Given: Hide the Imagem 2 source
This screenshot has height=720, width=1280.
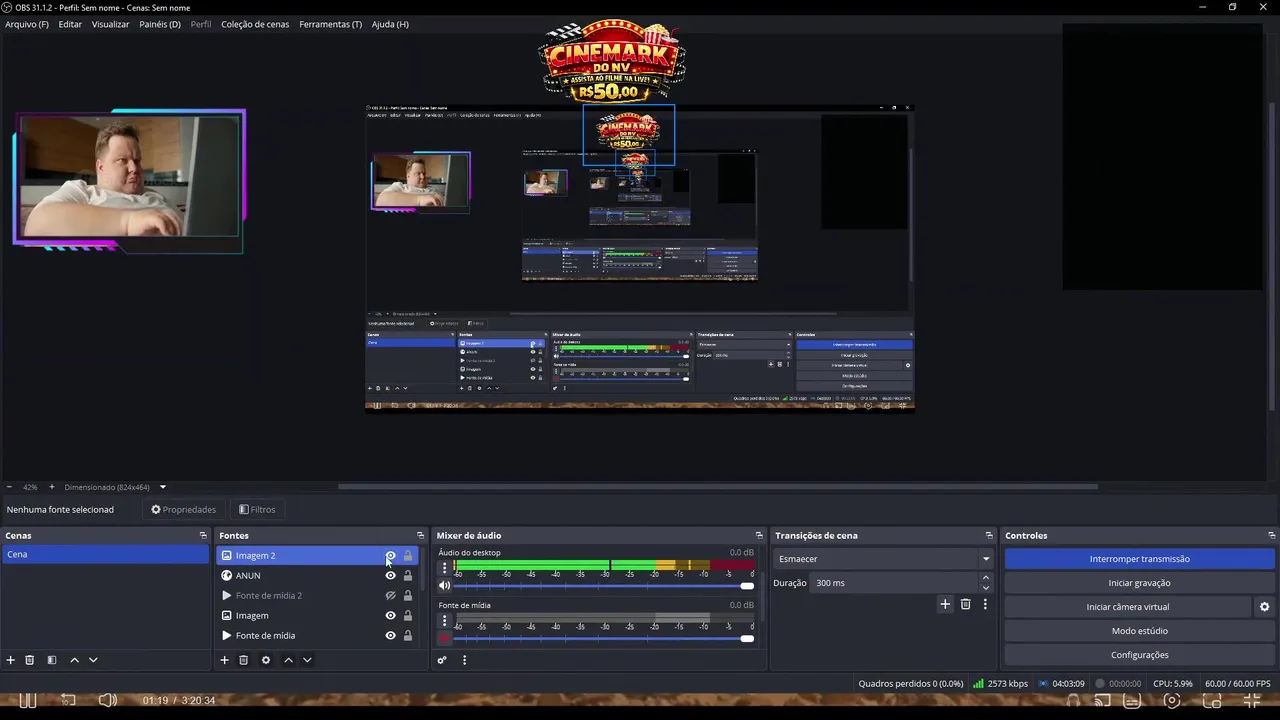Looking at the screenshot, I should click(x=390, y=556).
